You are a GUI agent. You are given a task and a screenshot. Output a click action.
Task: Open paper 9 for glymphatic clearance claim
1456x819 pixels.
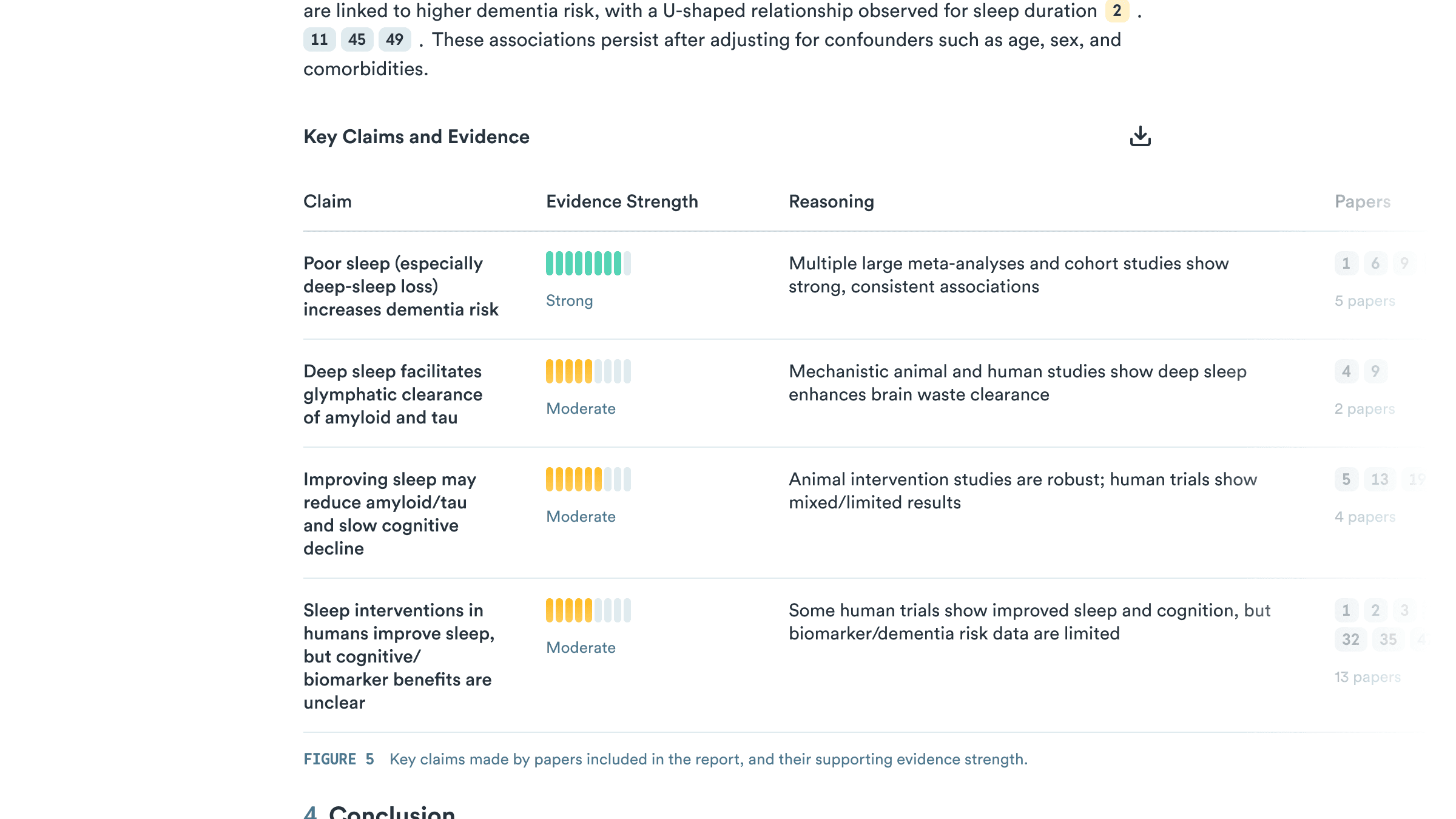click(x=1375, y=371)
